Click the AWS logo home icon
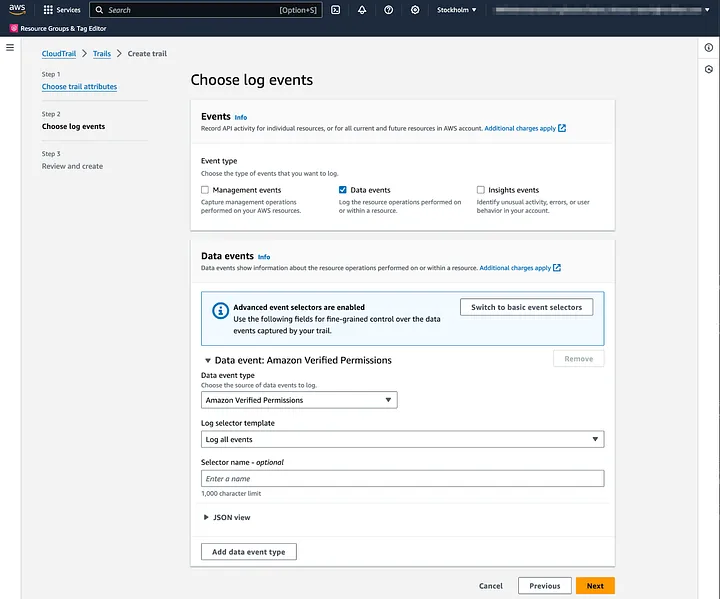 point(17,10)
